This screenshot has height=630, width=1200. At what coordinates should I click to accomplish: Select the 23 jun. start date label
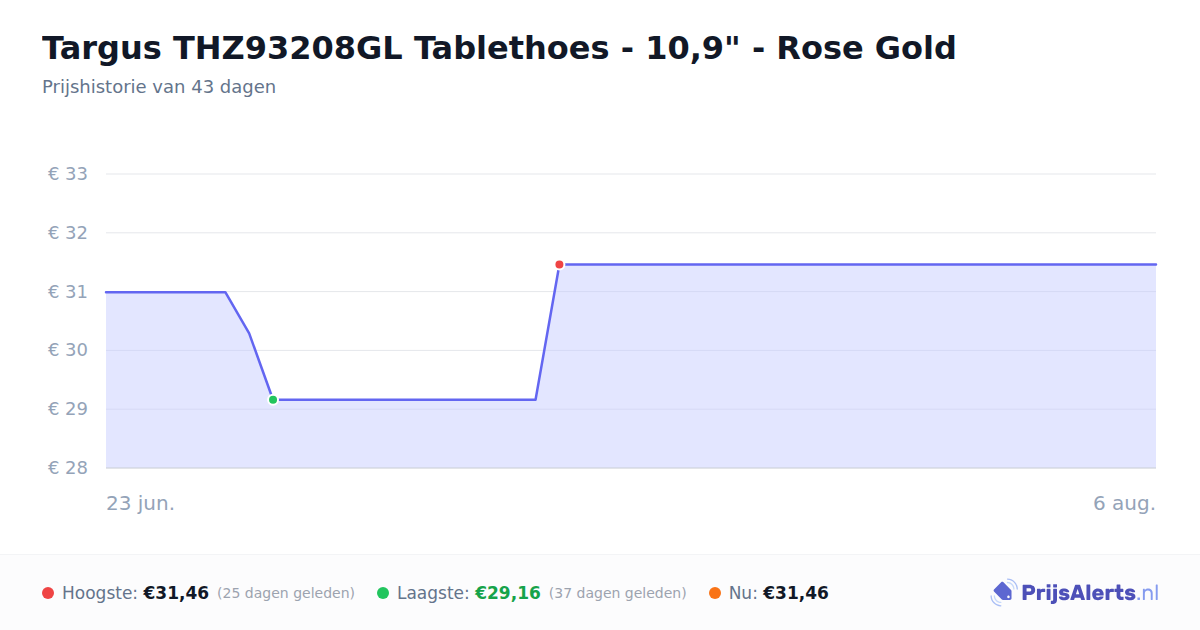coord(141,503)
